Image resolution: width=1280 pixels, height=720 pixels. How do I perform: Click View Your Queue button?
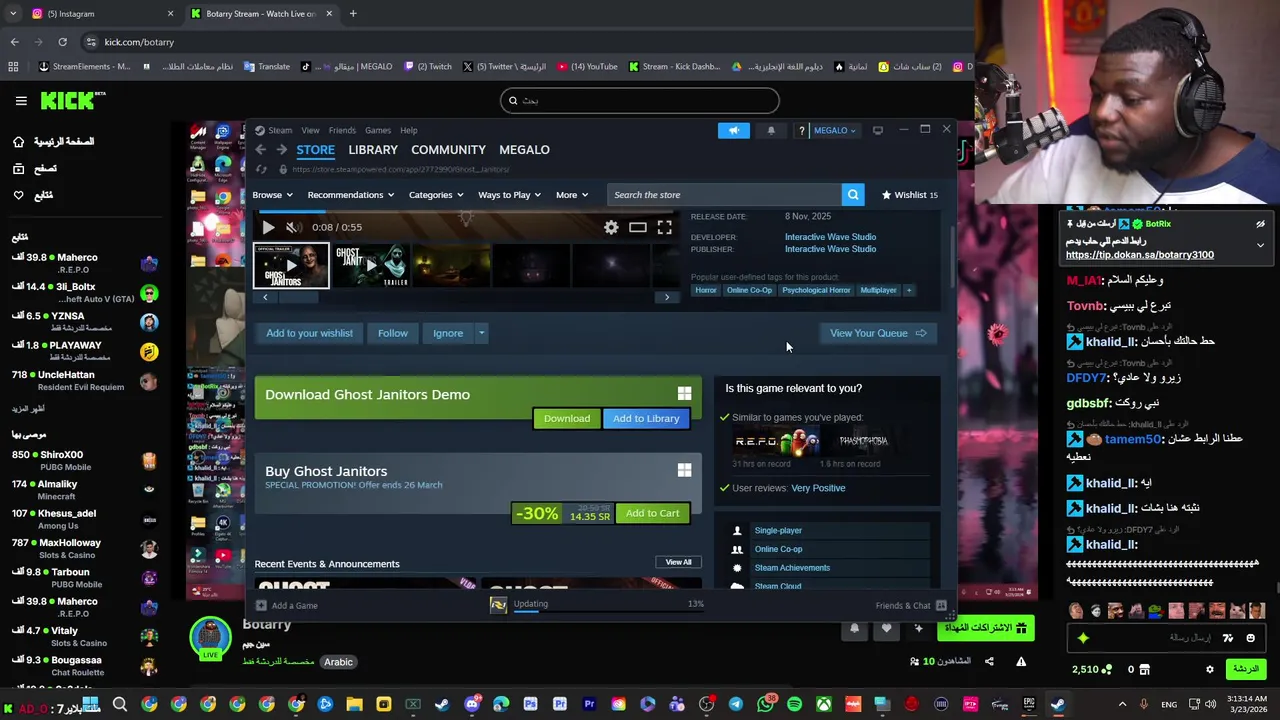pyautogui.click(x=878, y=333)
